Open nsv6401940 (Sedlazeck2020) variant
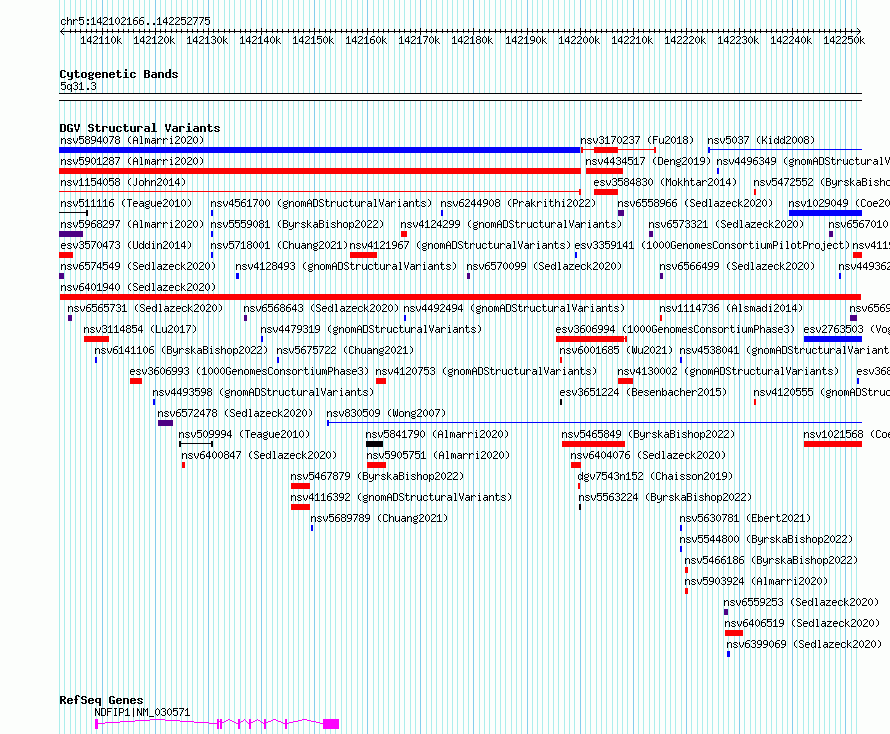 point(138,287)
